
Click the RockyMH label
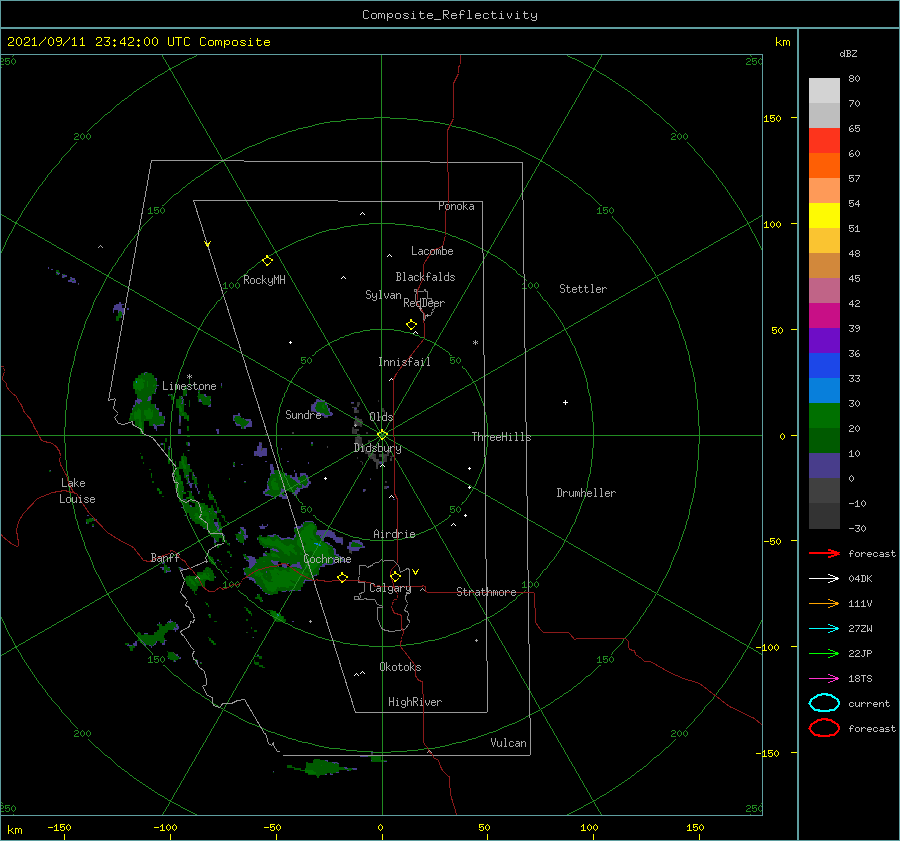click(x=264, y=280)
